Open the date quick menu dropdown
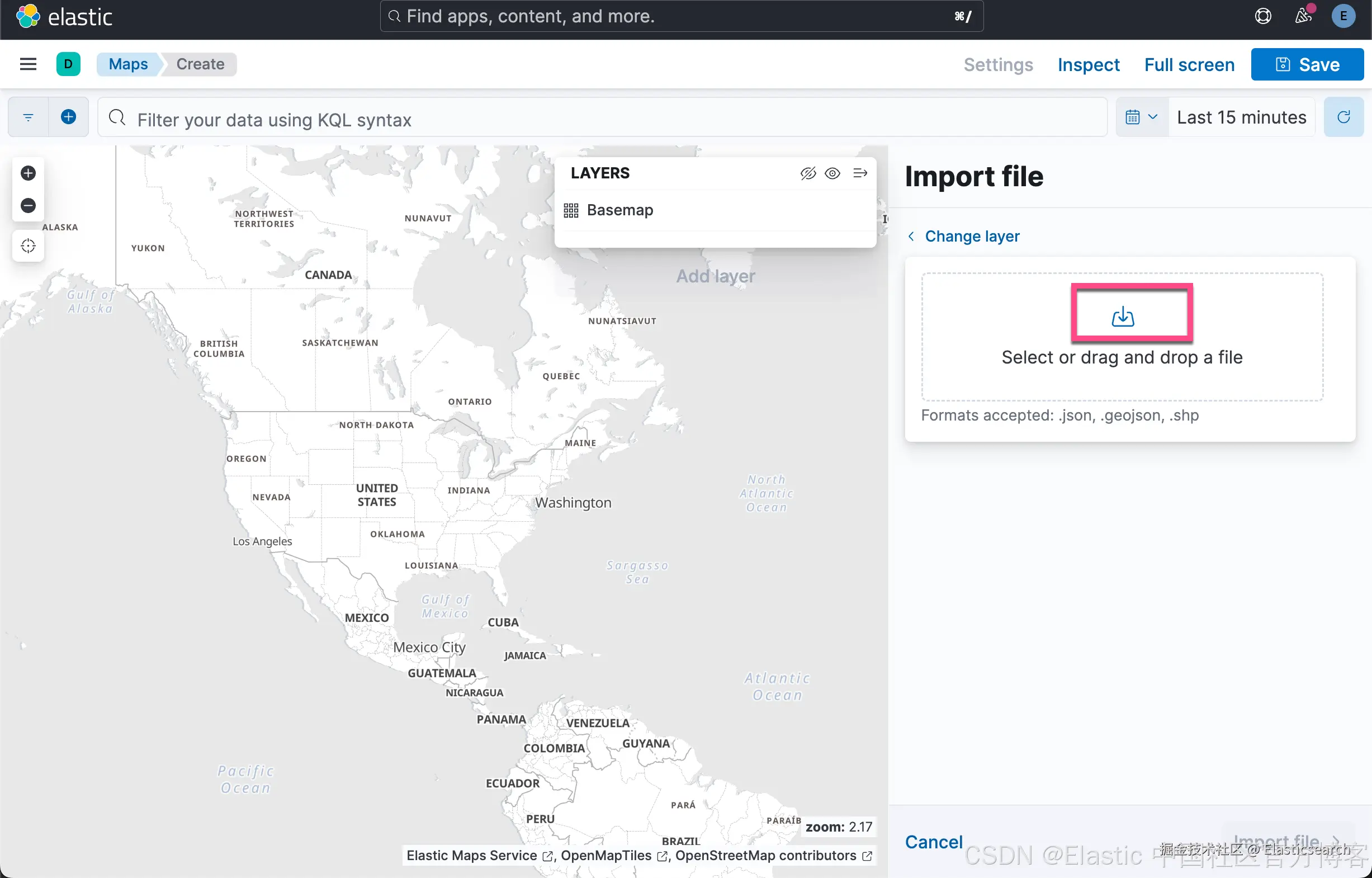The image size is (1372, 878). click(x=1141, y=117)
